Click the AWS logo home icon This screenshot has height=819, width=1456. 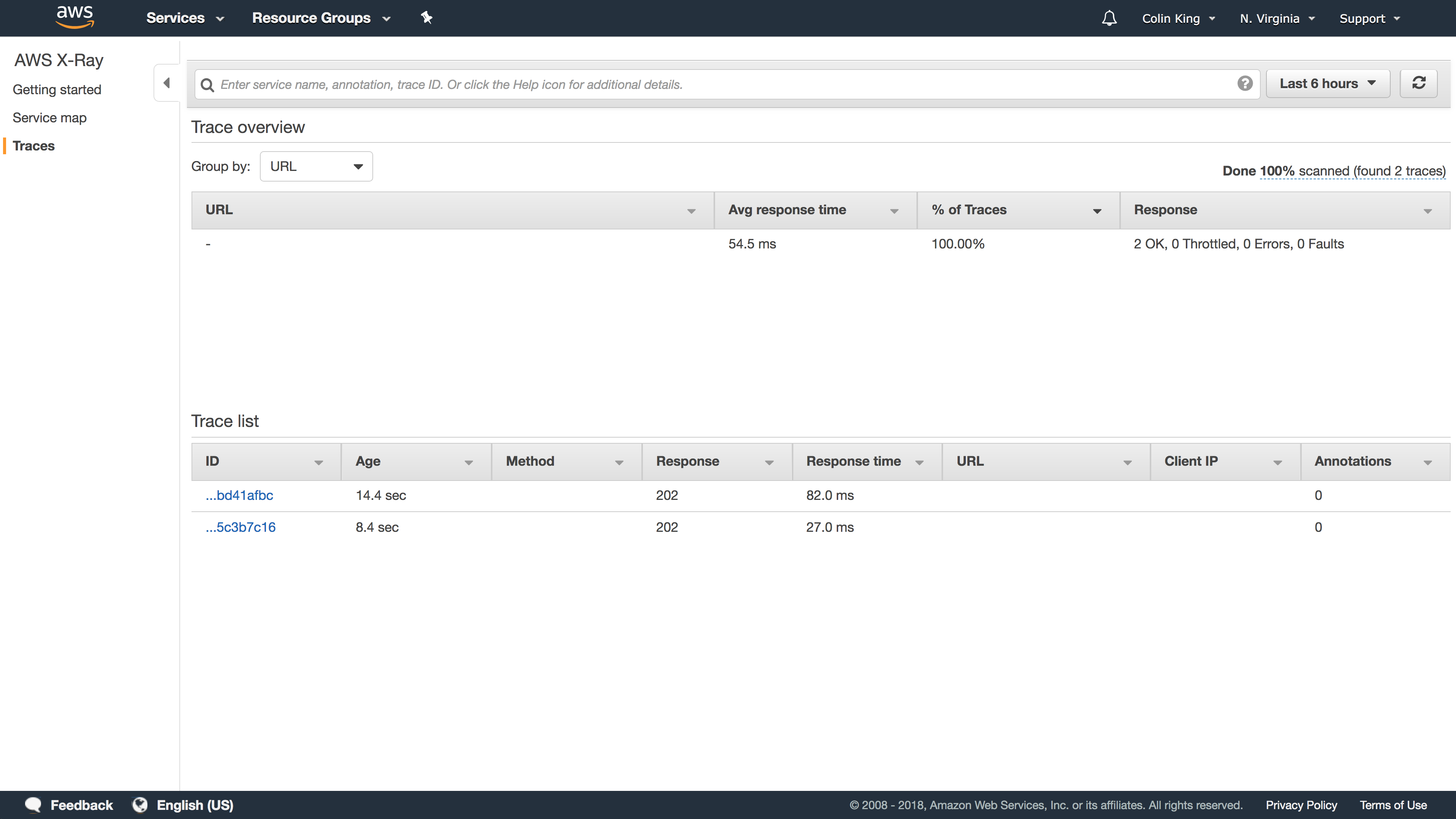[74, 17]
